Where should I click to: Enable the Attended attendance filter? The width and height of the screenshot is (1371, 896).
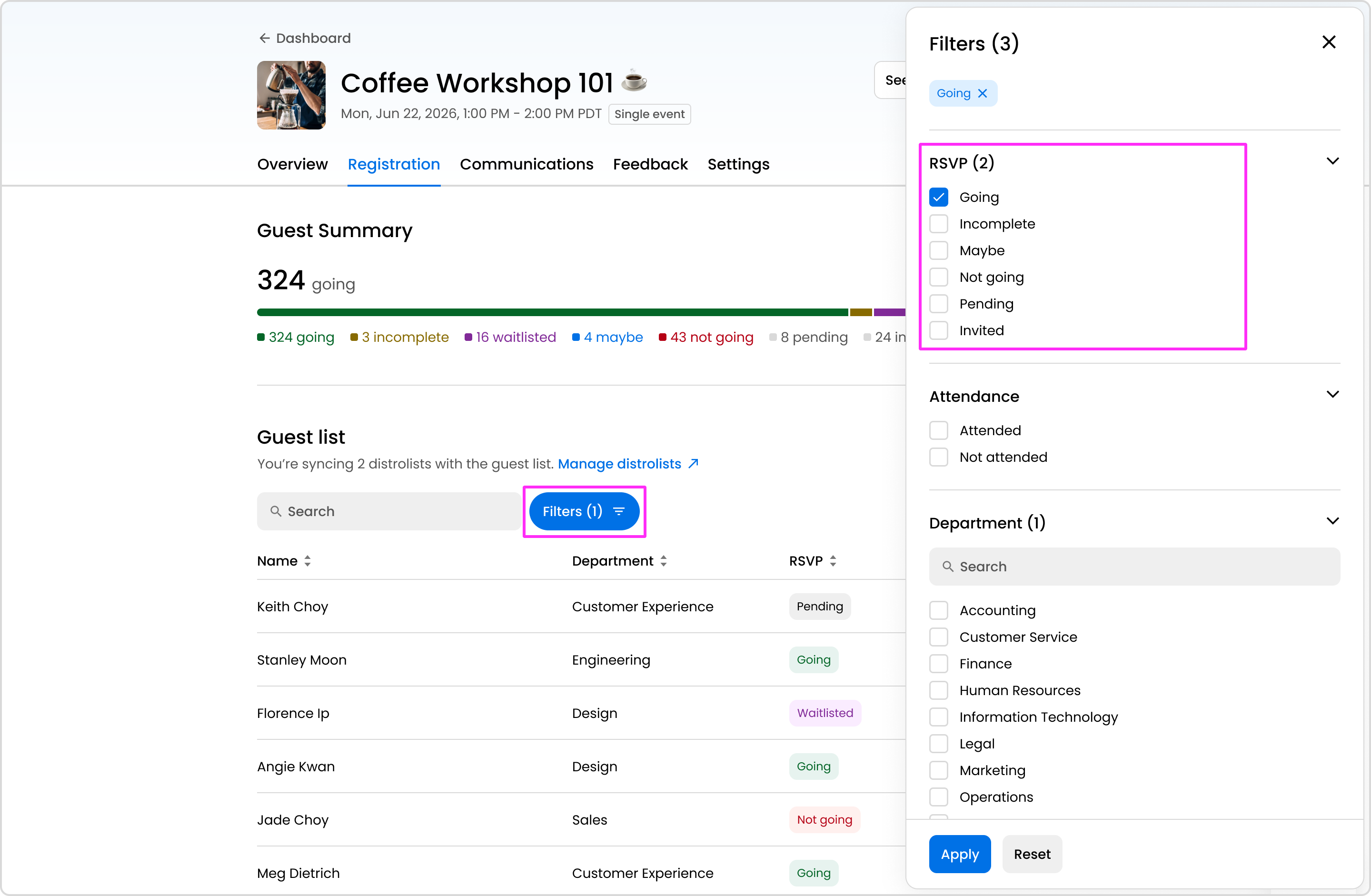(x=938, y=430)
